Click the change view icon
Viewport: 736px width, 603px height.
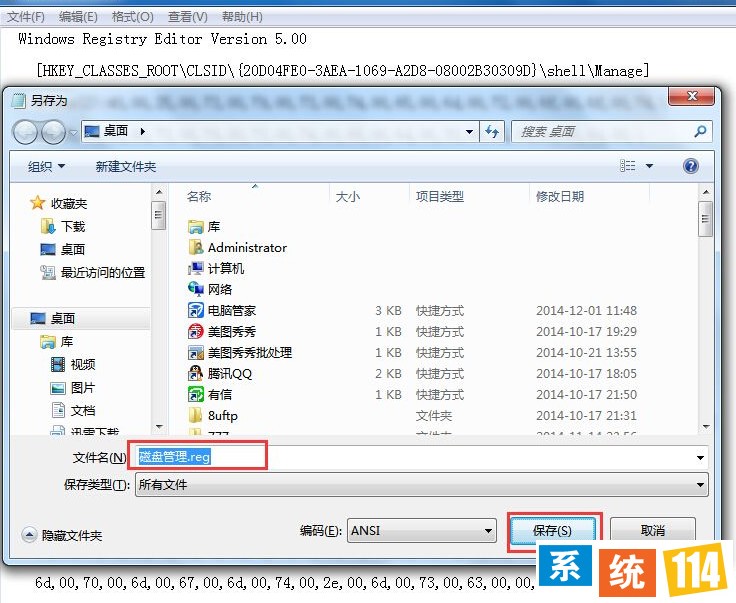[x=628, y=166]
